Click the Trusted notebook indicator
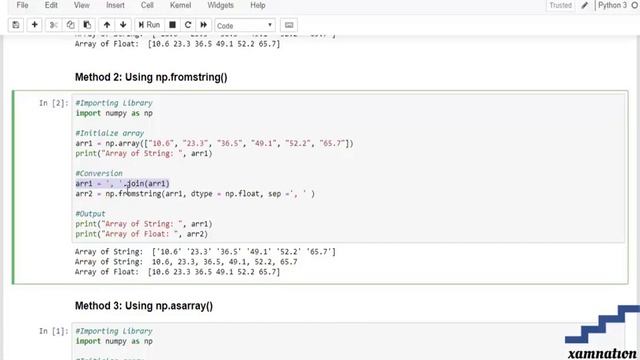The height and width of the screenshot is (360, 640). click(560, 5)
